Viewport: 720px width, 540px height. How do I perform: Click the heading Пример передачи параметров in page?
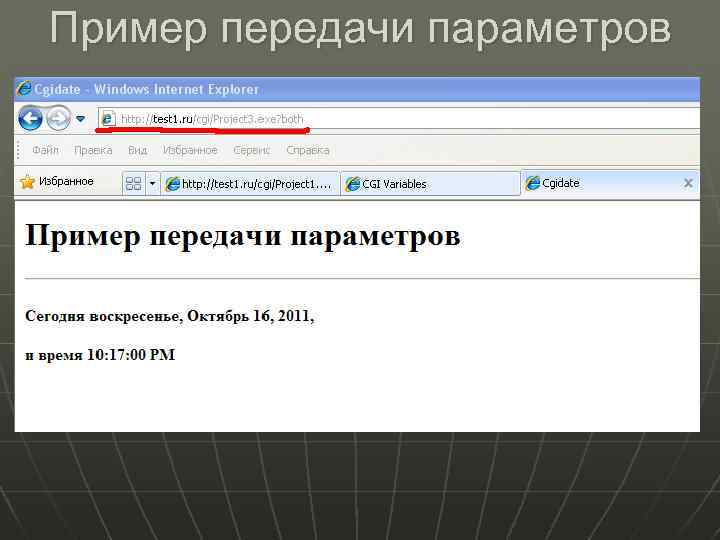[242, 236]
